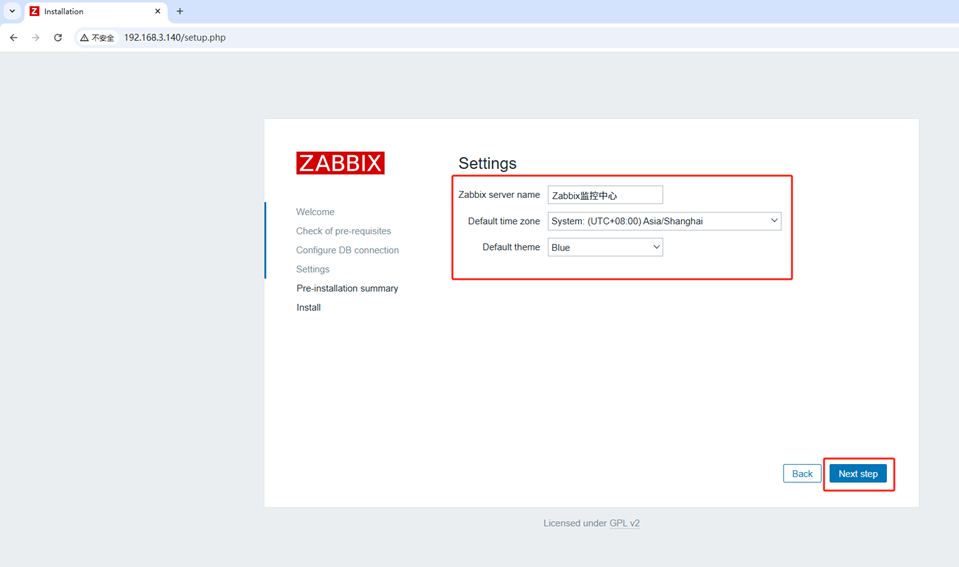Image resolution: width=959 pixels, height=567 pixels.
Task: Select the Installation browser tab
Action: click(95, 12)
